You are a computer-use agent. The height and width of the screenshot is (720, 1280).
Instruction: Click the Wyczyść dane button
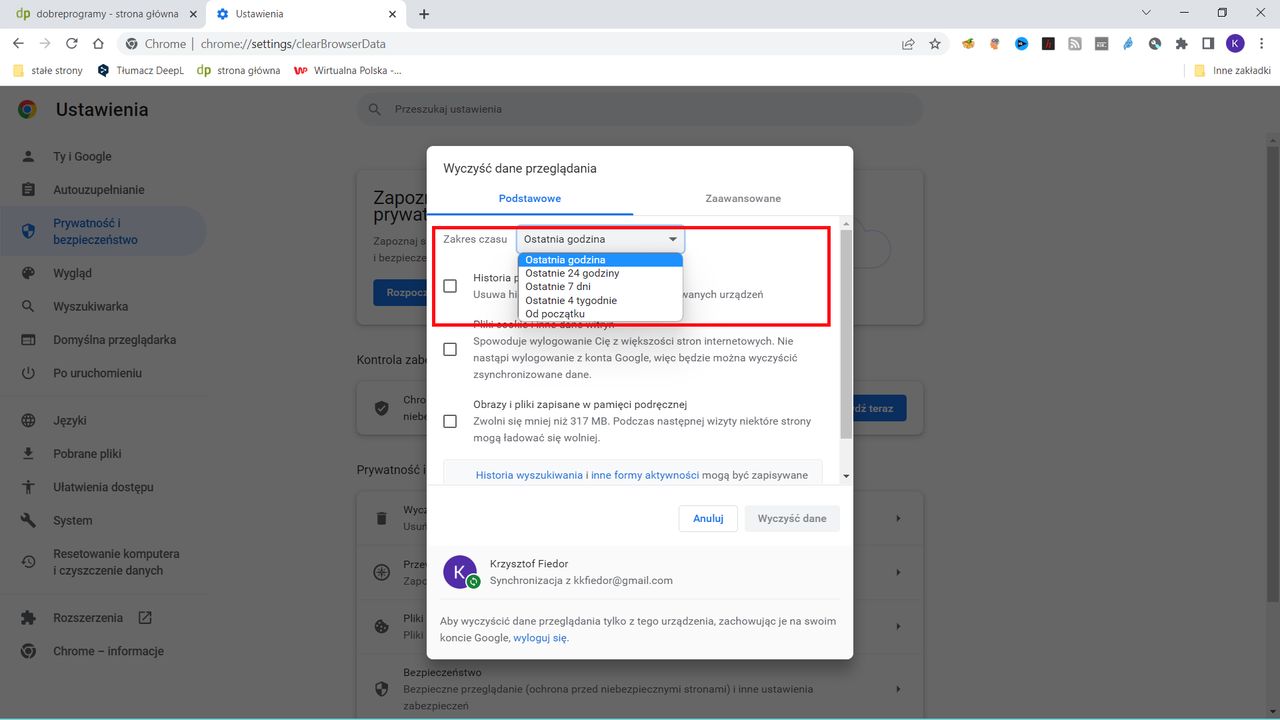(791, 518)
